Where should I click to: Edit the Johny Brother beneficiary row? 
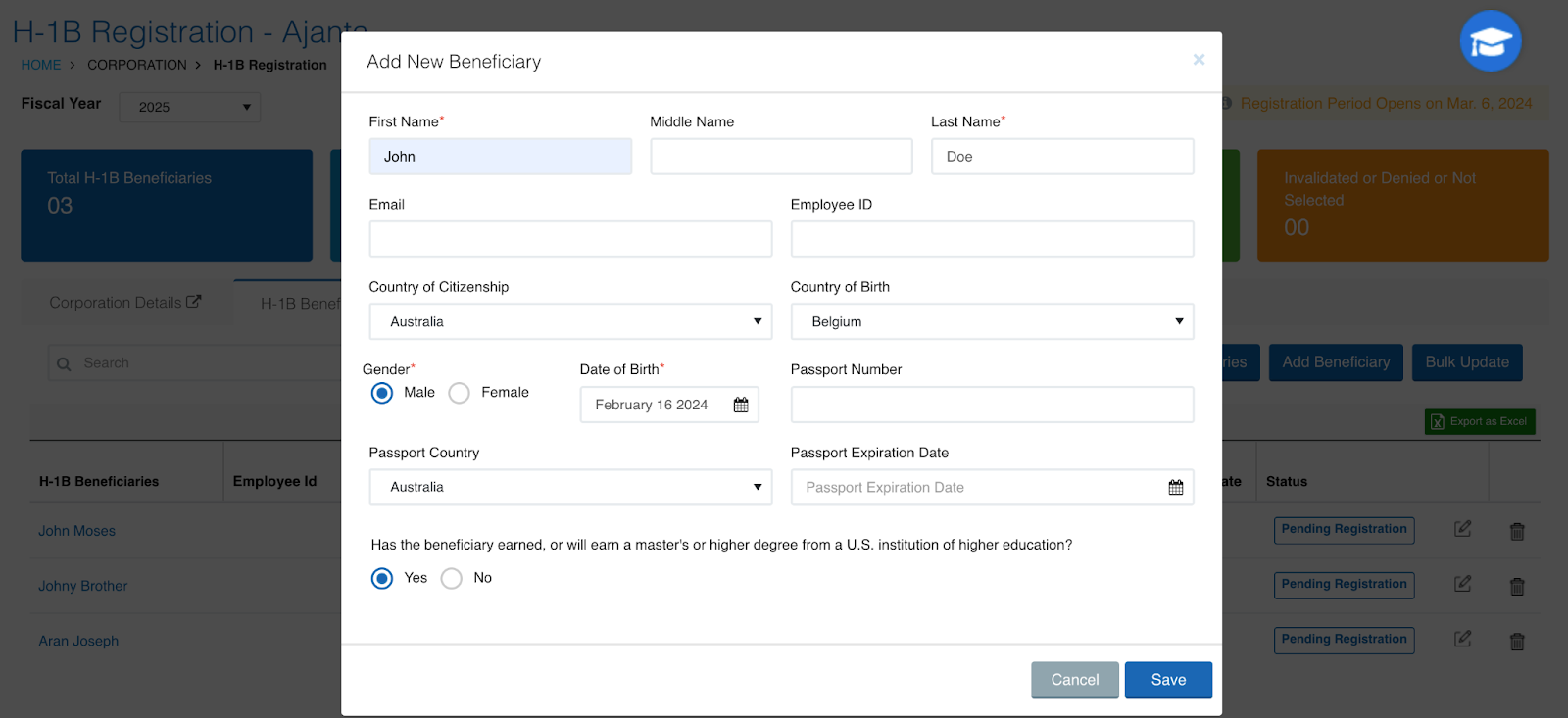coord(1462,584)
